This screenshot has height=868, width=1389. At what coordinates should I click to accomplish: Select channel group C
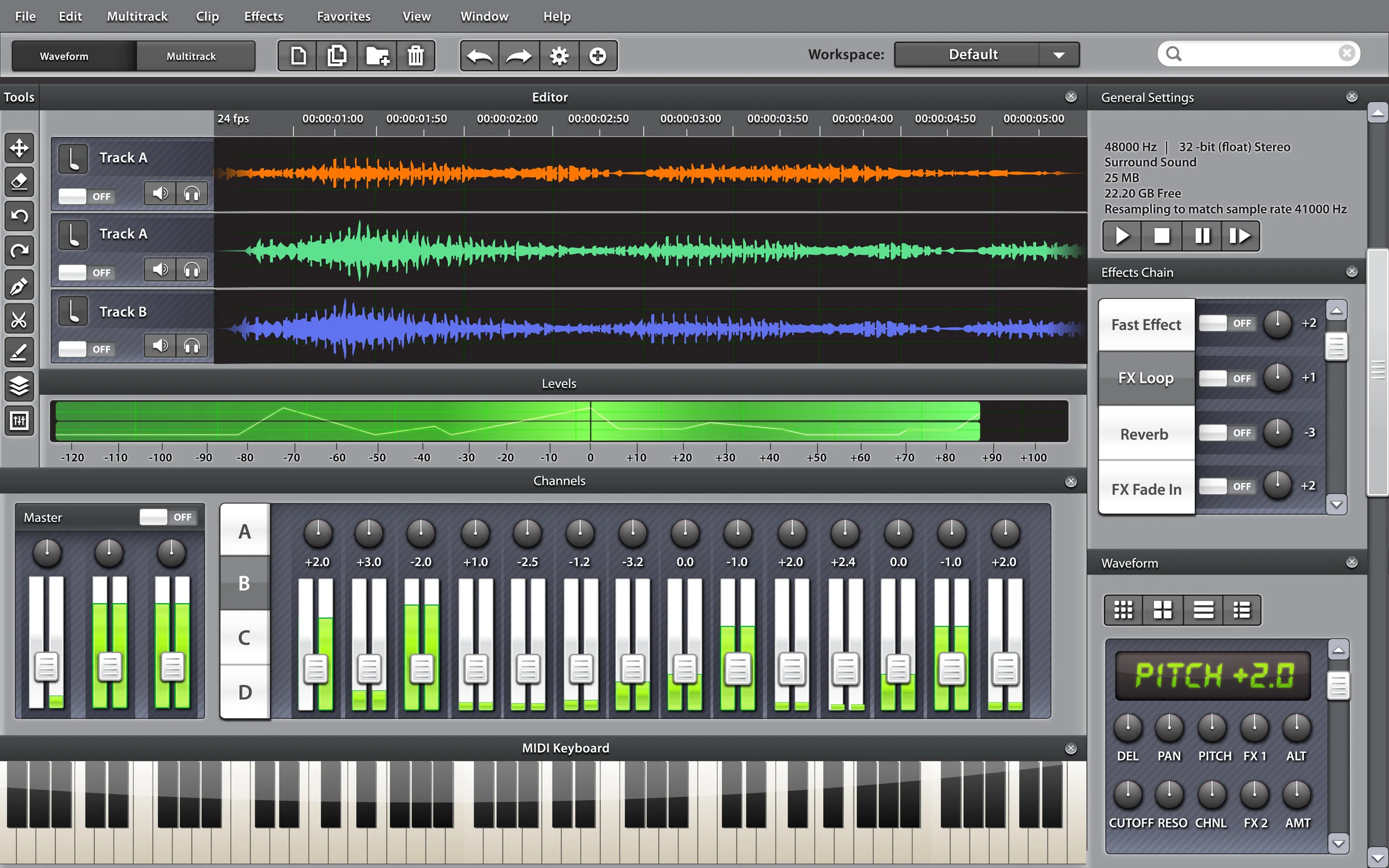pyautogui.click(x=244, y=638)
